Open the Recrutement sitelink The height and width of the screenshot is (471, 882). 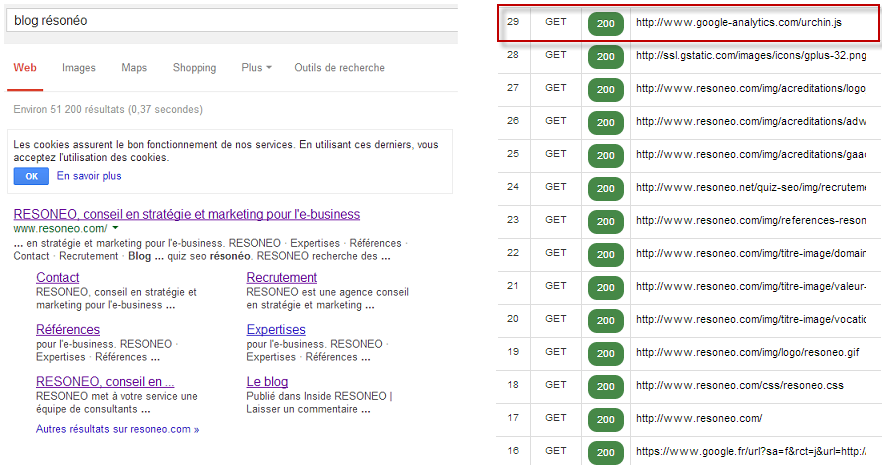click(x=282, y=277)
